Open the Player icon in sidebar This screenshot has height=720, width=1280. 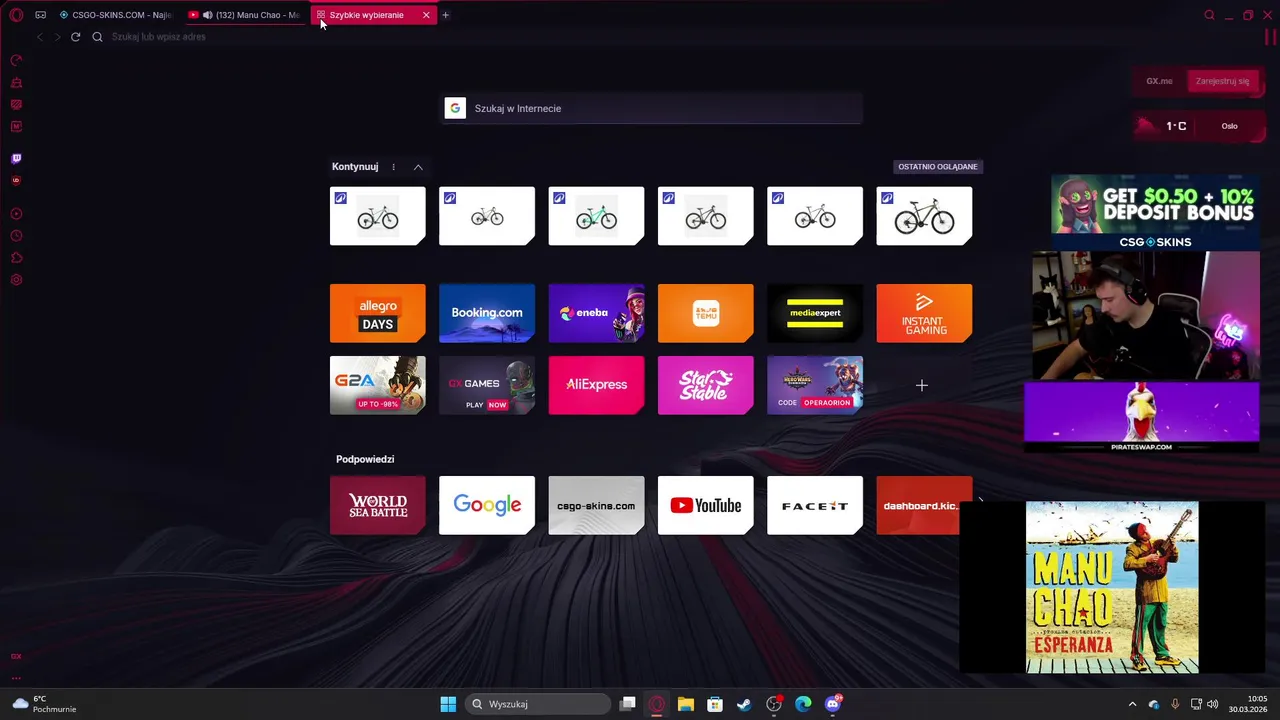tap(16, 214)
